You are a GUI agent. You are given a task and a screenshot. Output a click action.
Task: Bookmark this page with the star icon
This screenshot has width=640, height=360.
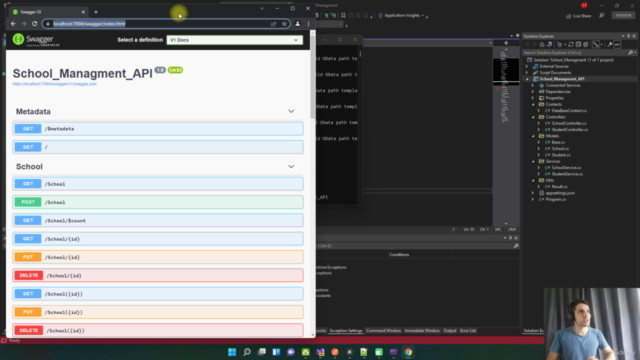coord(284,24)
